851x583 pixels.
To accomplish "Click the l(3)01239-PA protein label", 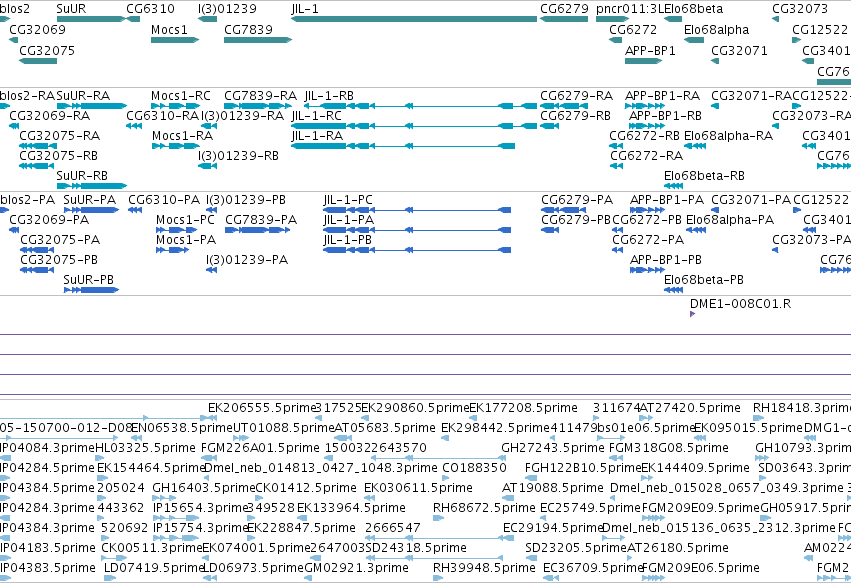I will click(247, 260).
